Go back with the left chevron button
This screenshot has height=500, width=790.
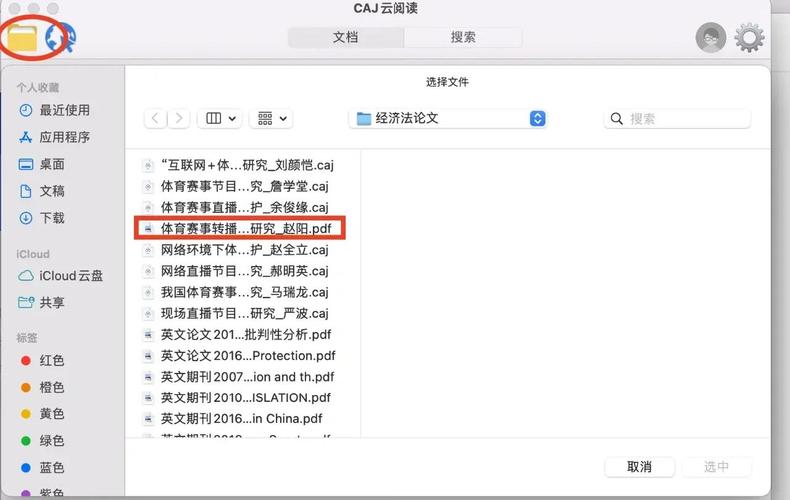pos(155,118)
